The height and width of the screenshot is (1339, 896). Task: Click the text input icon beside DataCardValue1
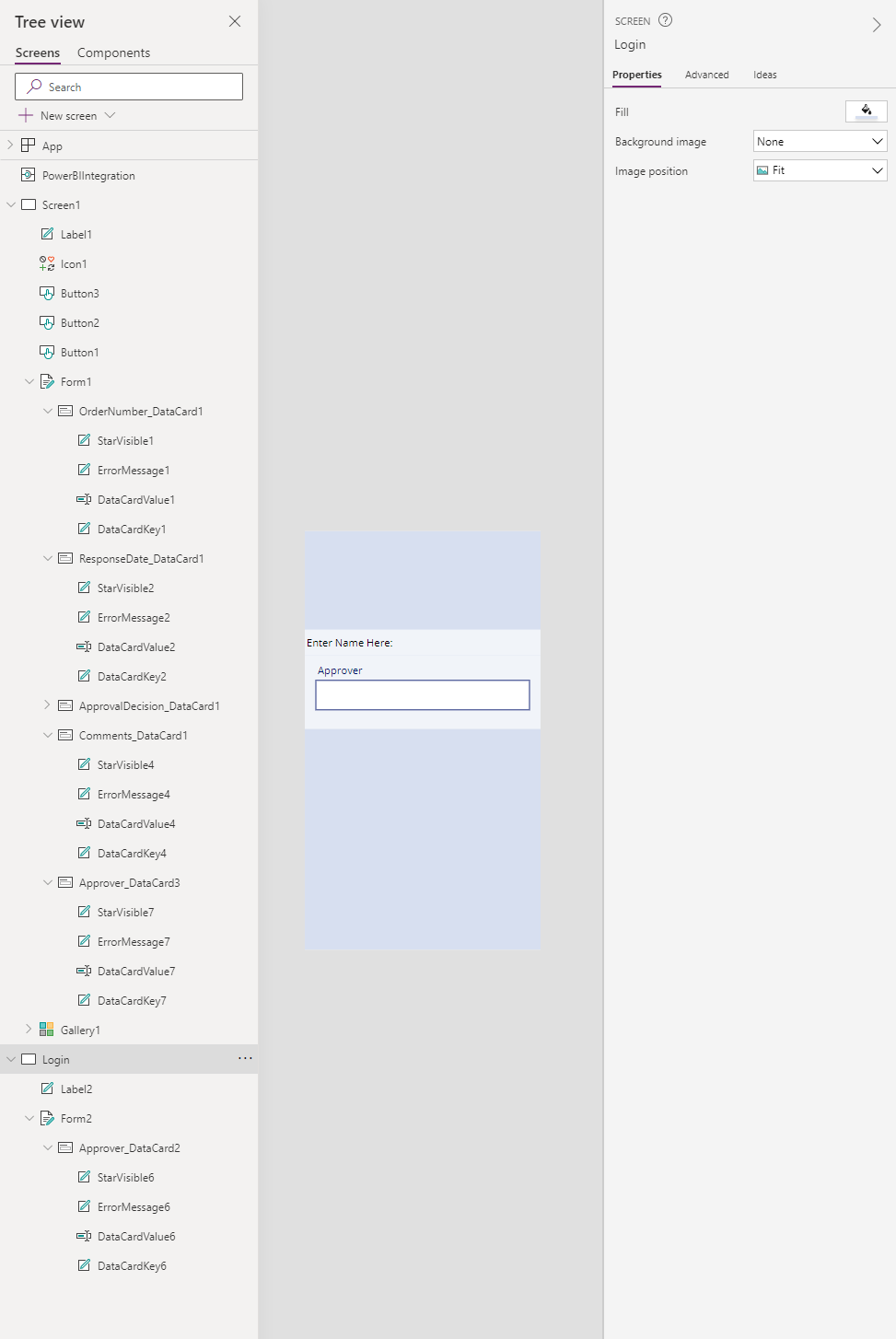83,499
